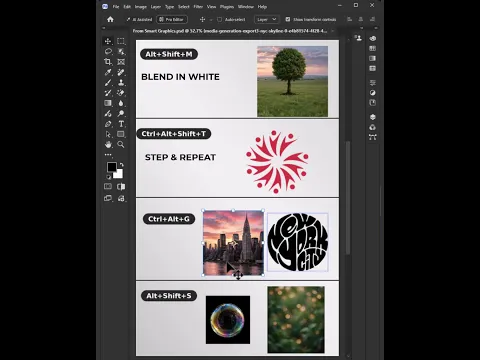Open the Image menu

[x=141, y=7]
